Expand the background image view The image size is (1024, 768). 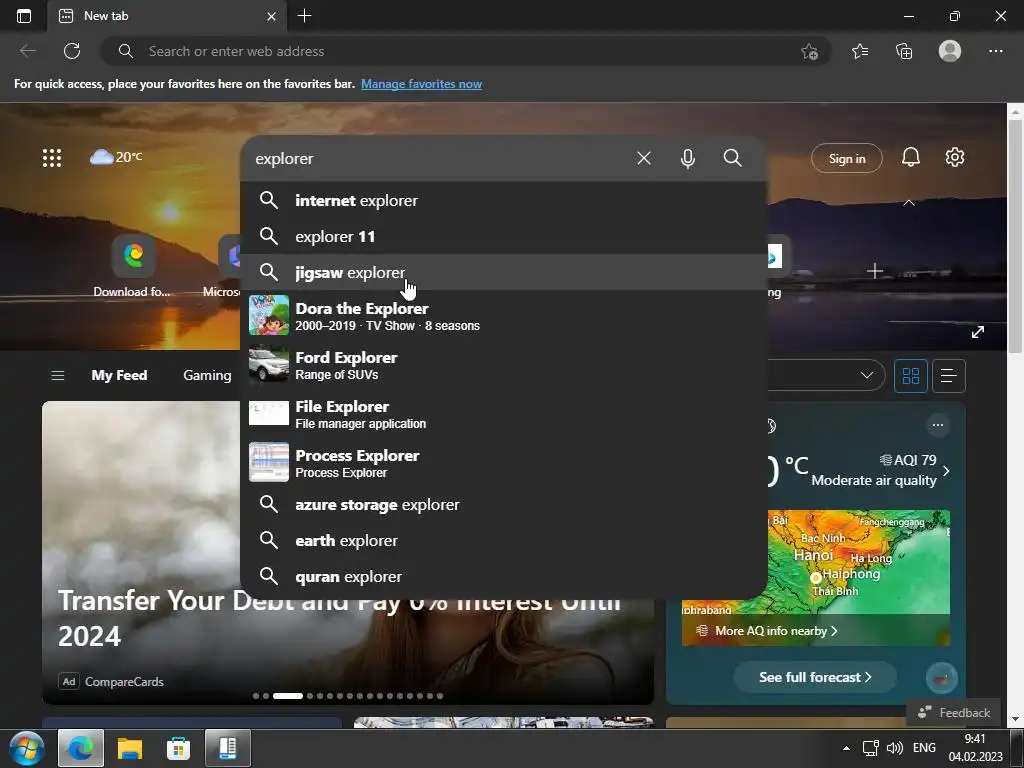point(978,332)
